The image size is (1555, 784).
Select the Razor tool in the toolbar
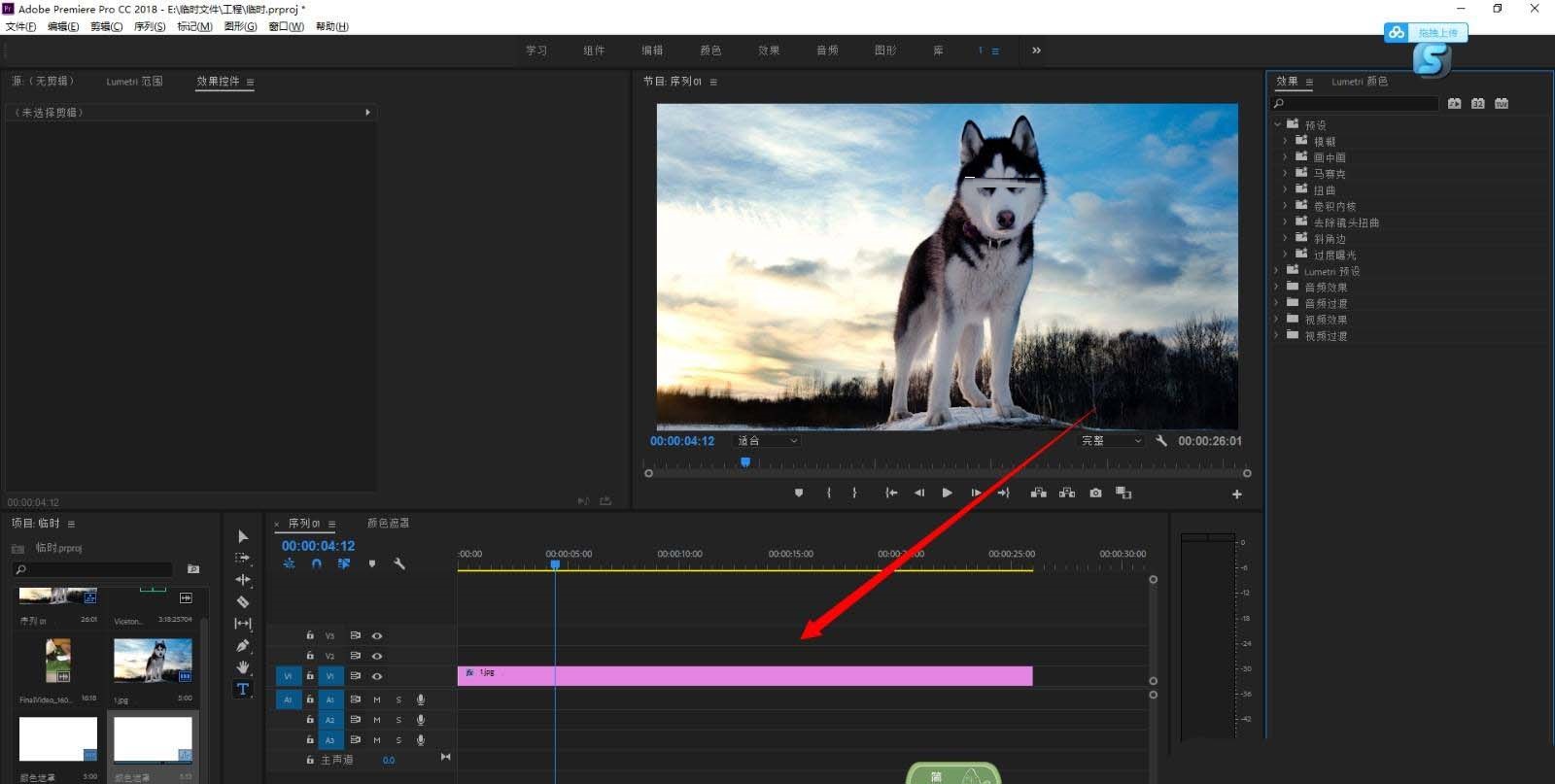tap(243, 601)
